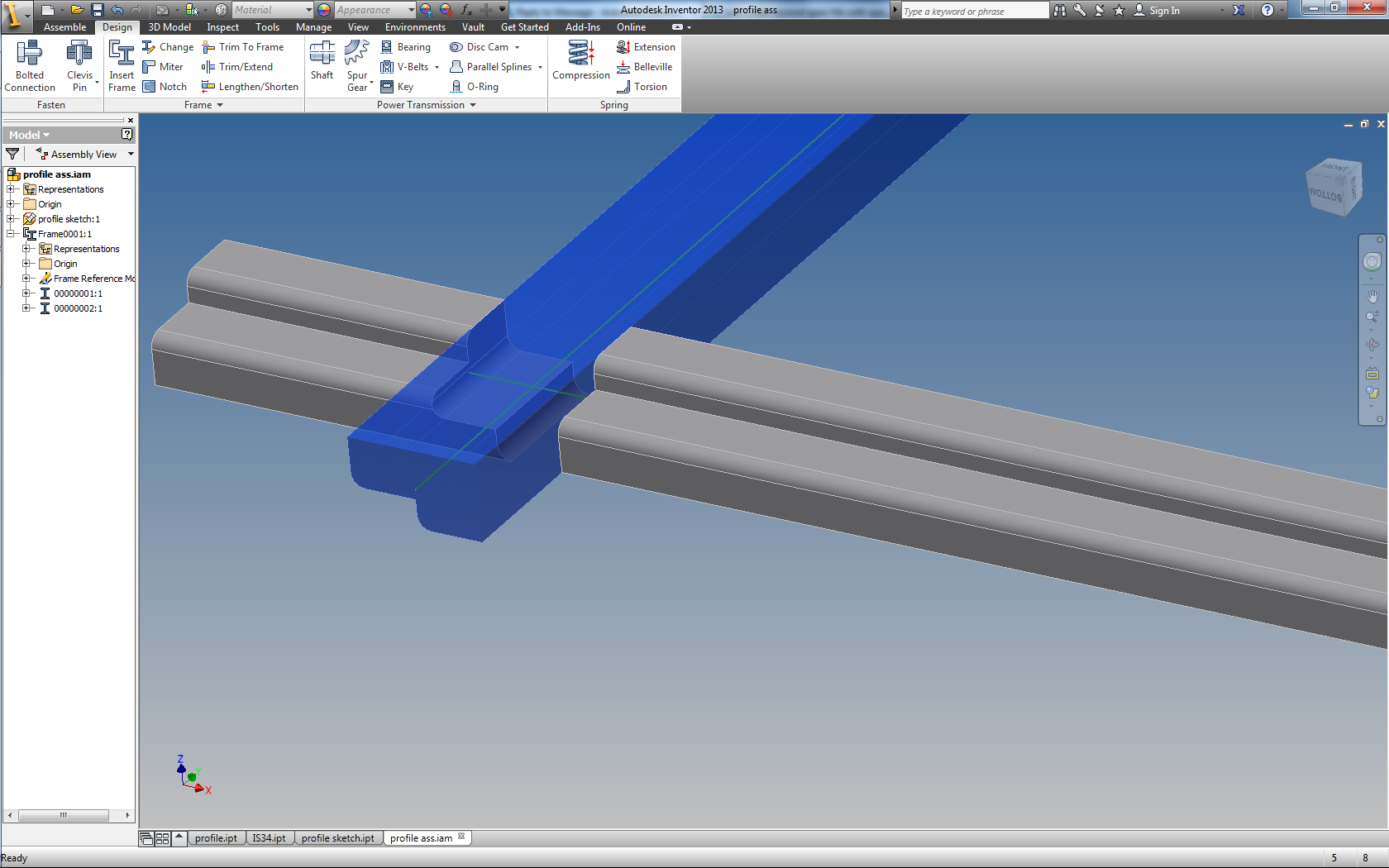
Task: Save the document via floppy icon
Action: (97, 10)
